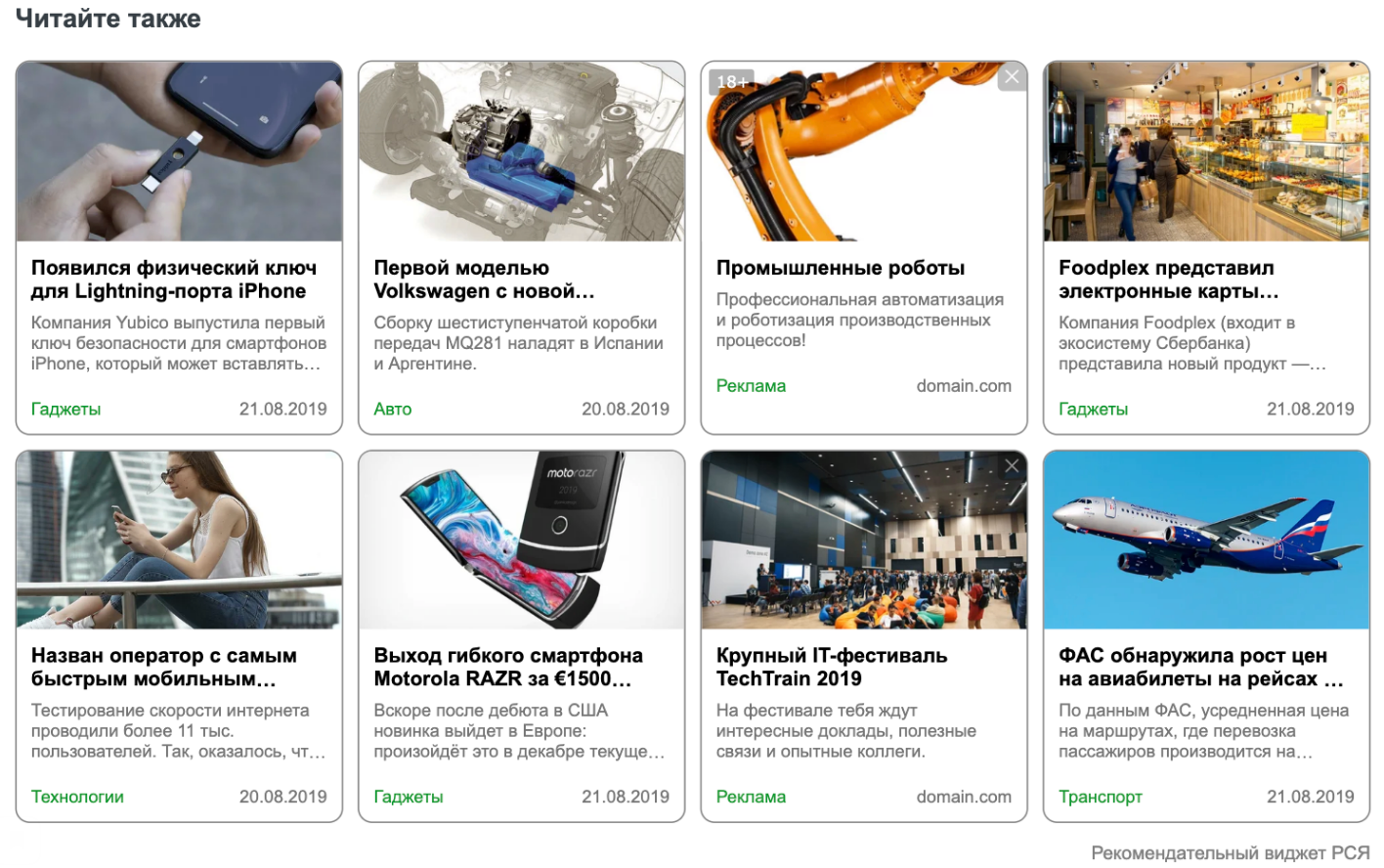Open the Aeroflot airplane photo
This screenshot has height=868, width=1384.
1206,540
